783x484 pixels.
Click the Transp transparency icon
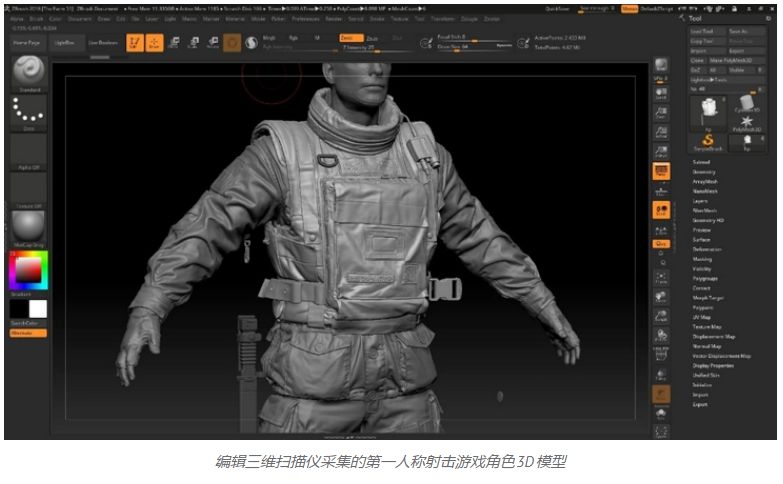[661, 375]
